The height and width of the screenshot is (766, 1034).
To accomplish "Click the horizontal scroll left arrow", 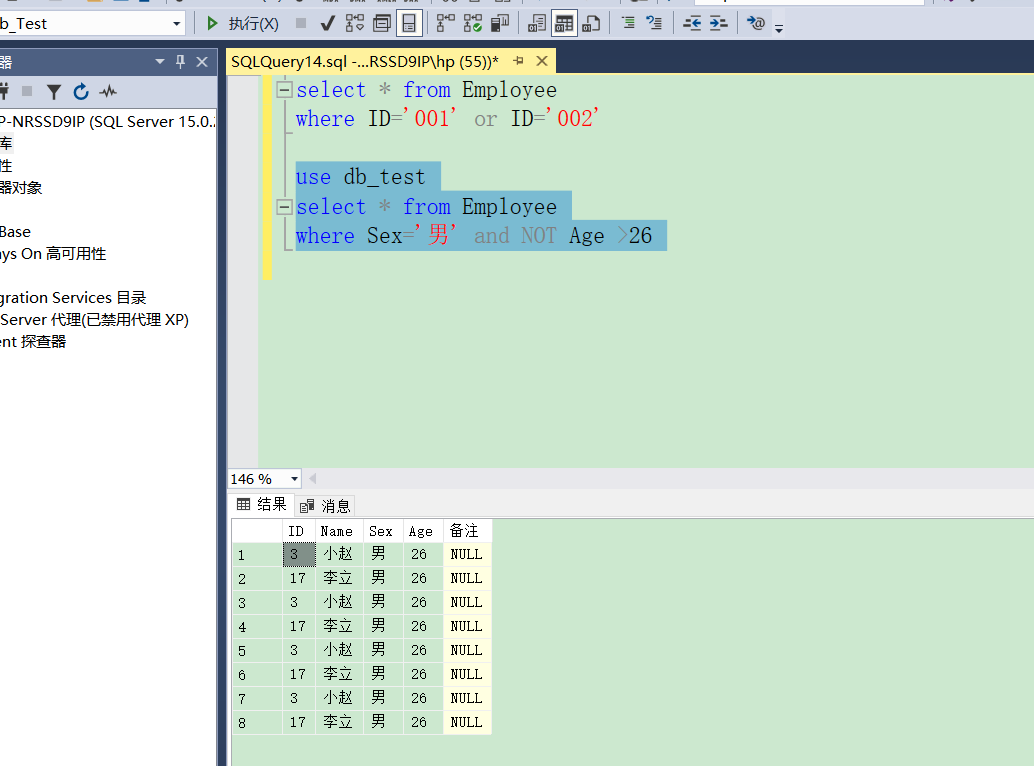I will [x=313, y=479].
